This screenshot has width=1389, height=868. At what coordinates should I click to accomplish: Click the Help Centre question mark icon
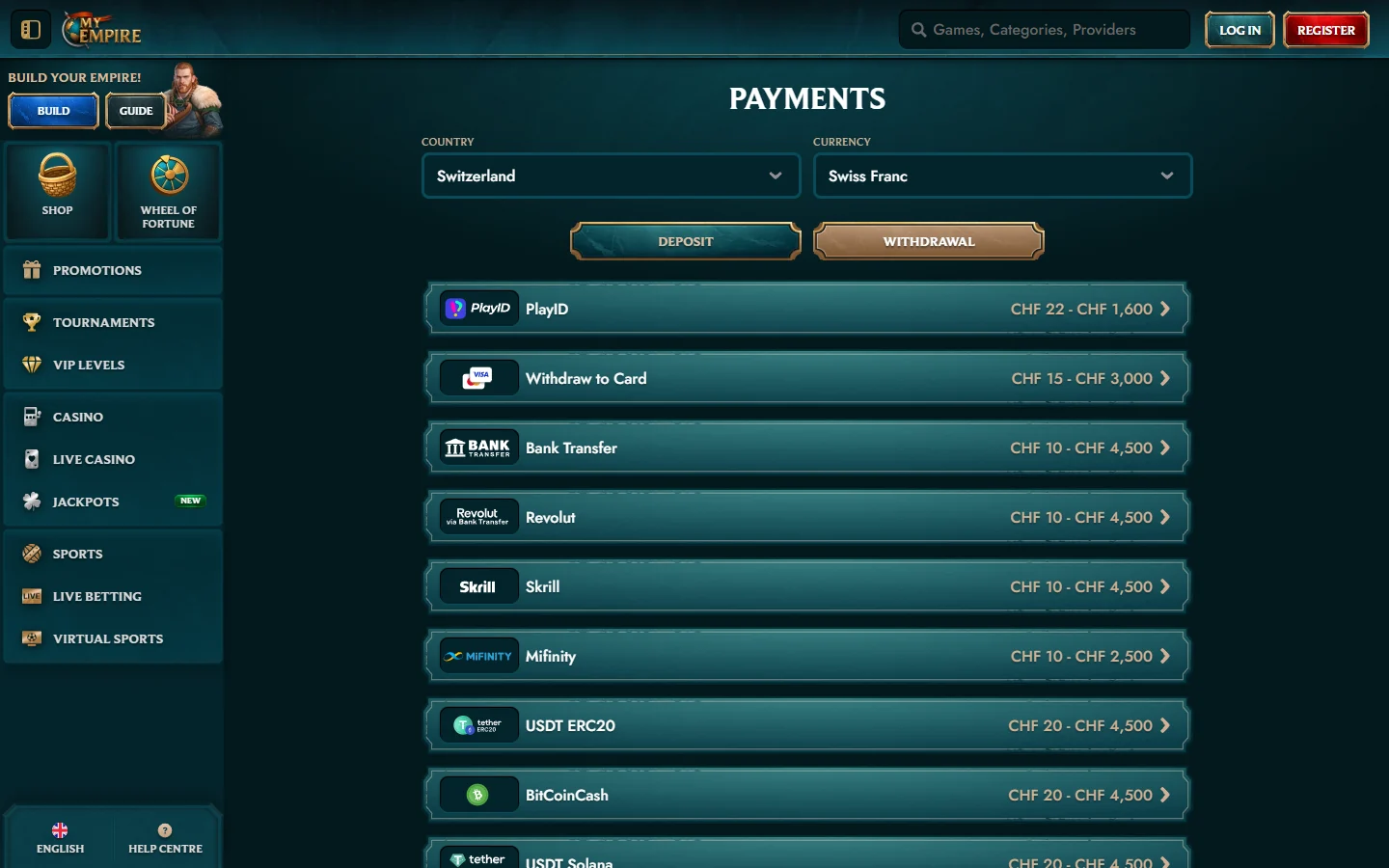tap(165, 830)
